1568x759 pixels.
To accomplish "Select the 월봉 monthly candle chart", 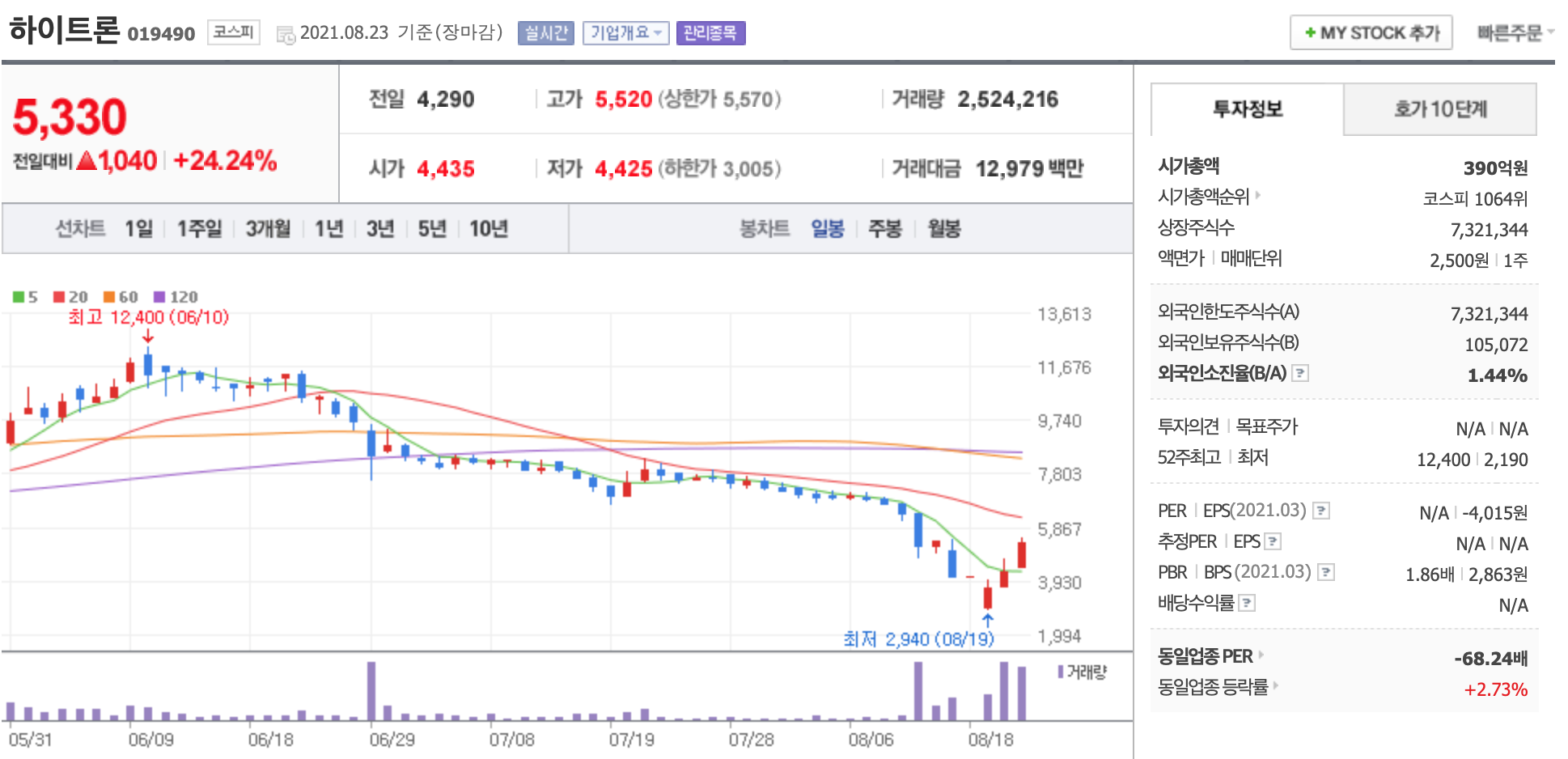I will click(944, 229).
